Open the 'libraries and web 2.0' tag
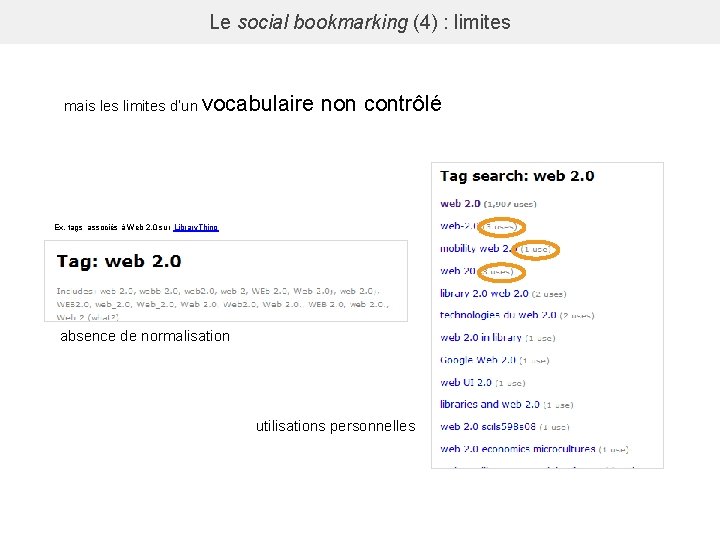The width and height of the screenshot is (720, 540). point(489,405)
